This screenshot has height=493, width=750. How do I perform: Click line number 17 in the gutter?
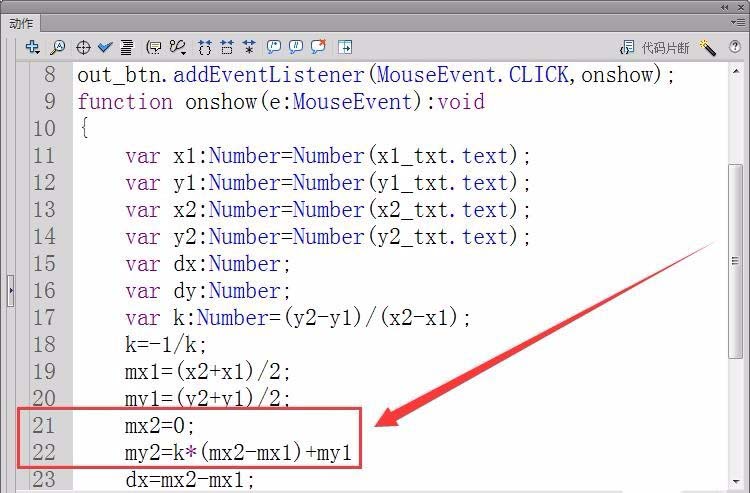point(44,318)
